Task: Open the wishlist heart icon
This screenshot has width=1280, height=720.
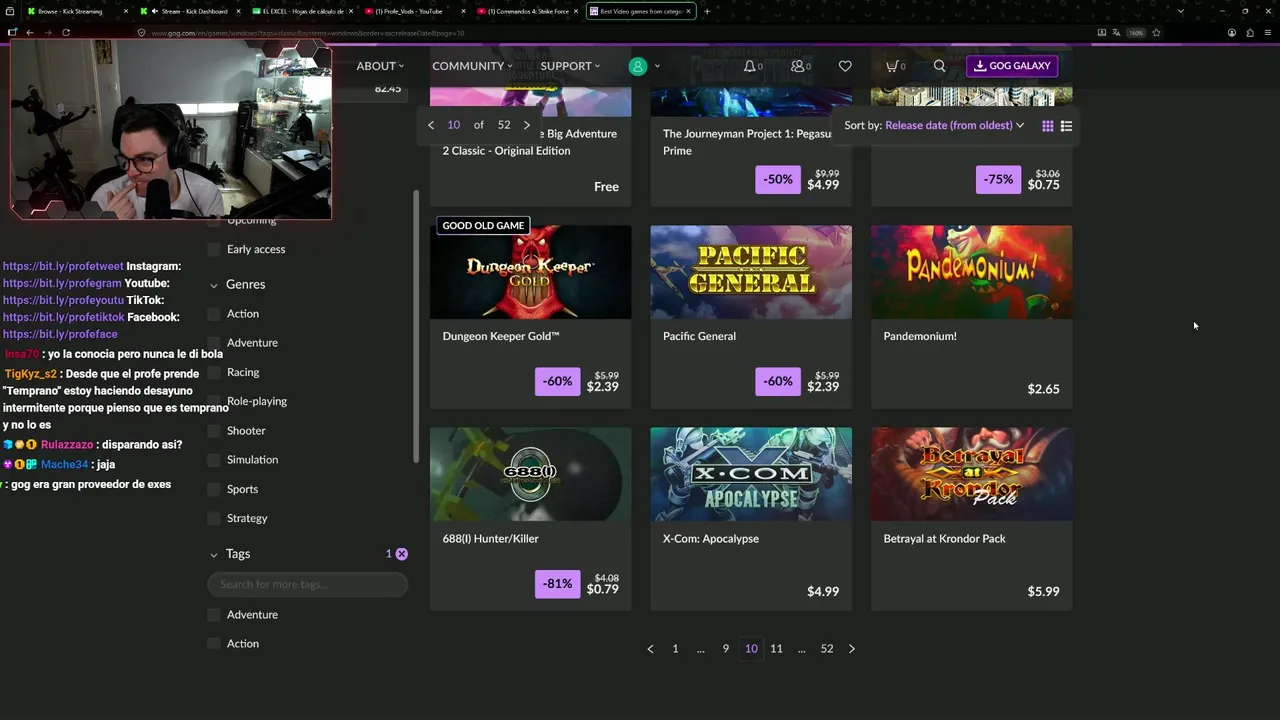Action: [x=845, y=66]
